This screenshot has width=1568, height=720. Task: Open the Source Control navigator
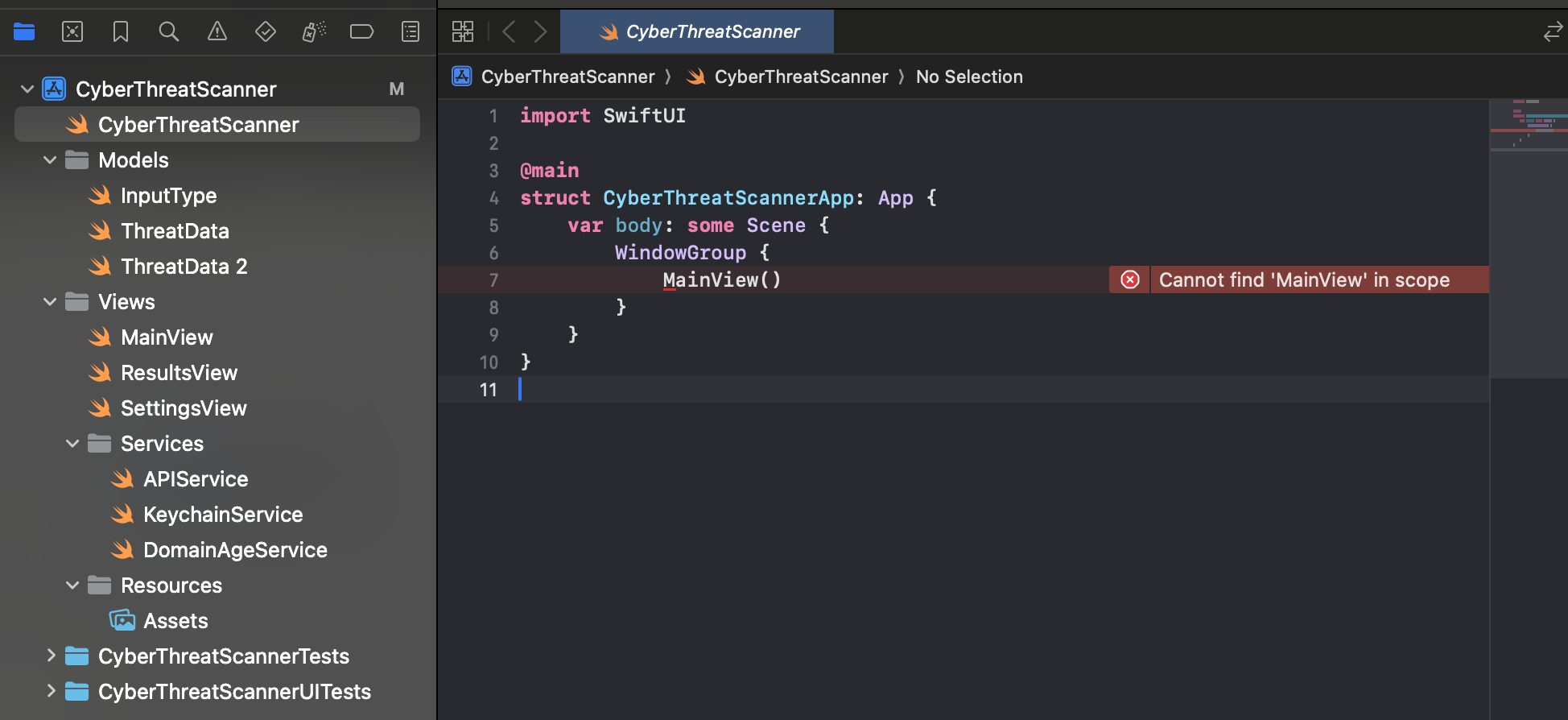click(72, 31)
